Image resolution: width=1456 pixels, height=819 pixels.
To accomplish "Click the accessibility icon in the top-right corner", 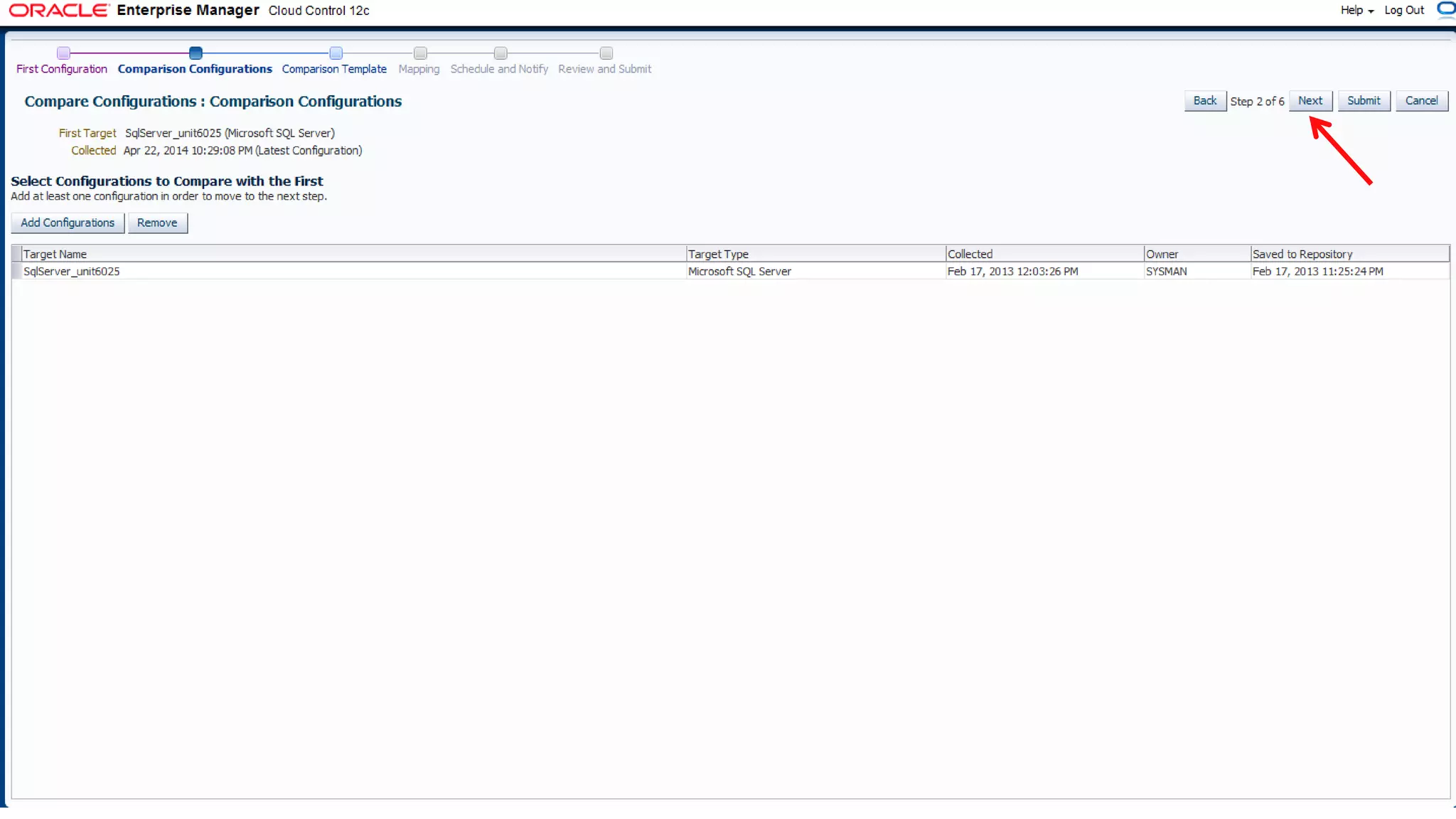I will (1446, 9).
